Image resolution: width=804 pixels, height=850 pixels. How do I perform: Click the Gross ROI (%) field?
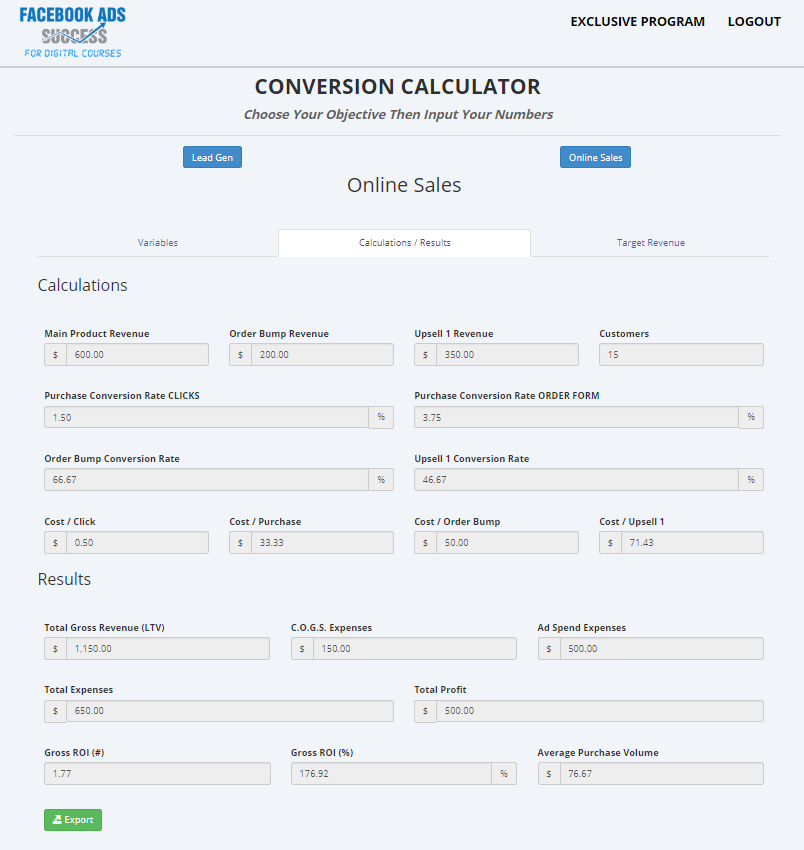(391, 774)
